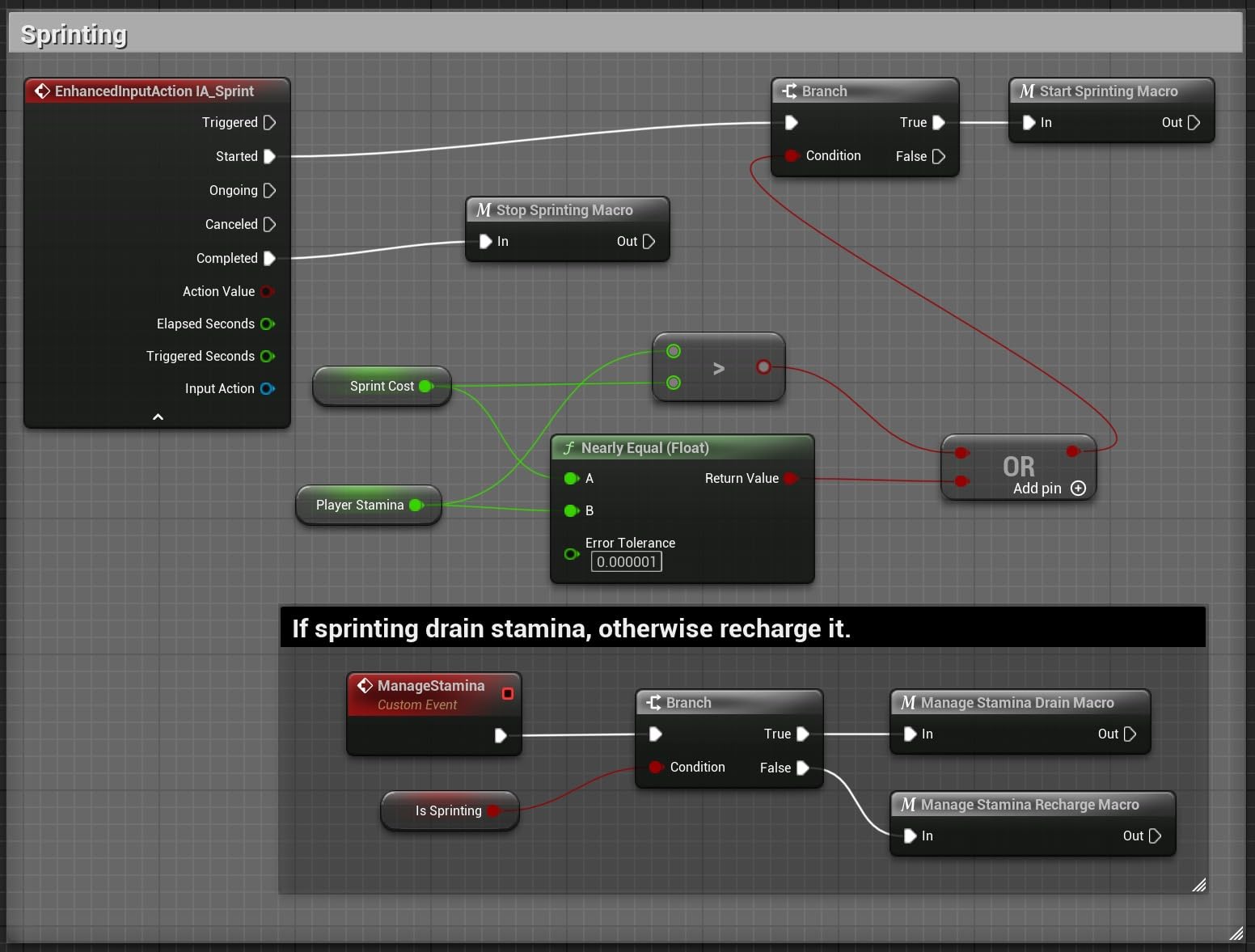Image resolution: width=1255 pixels, height=952 pixels.
Task: Click the Manage Stamina Recharge Macro In pin
Action: 910,836
